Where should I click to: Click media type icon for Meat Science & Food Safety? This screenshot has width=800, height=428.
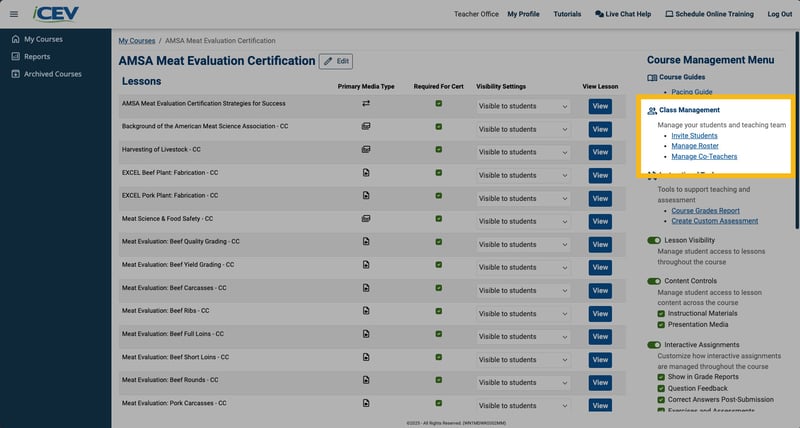(366, 219)
